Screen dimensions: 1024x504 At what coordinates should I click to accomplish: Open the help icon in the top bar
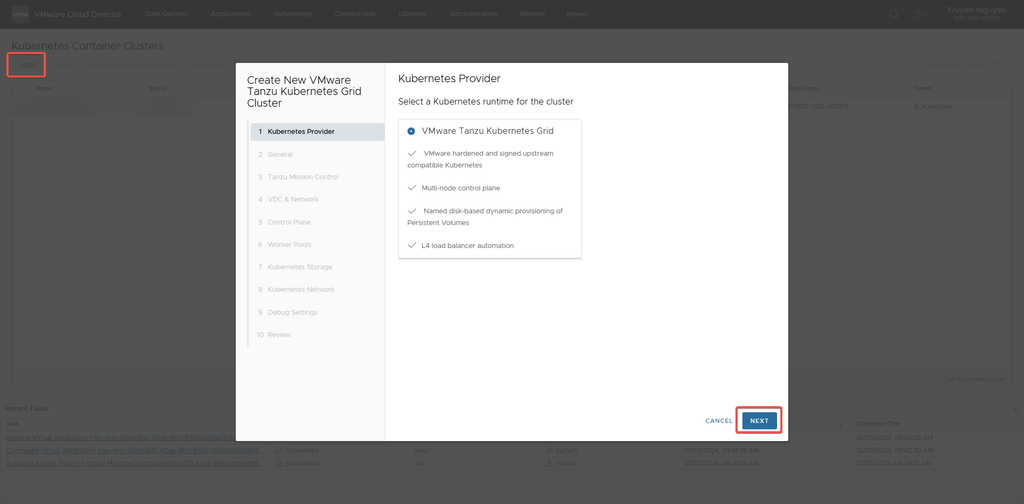click(916, 14)
